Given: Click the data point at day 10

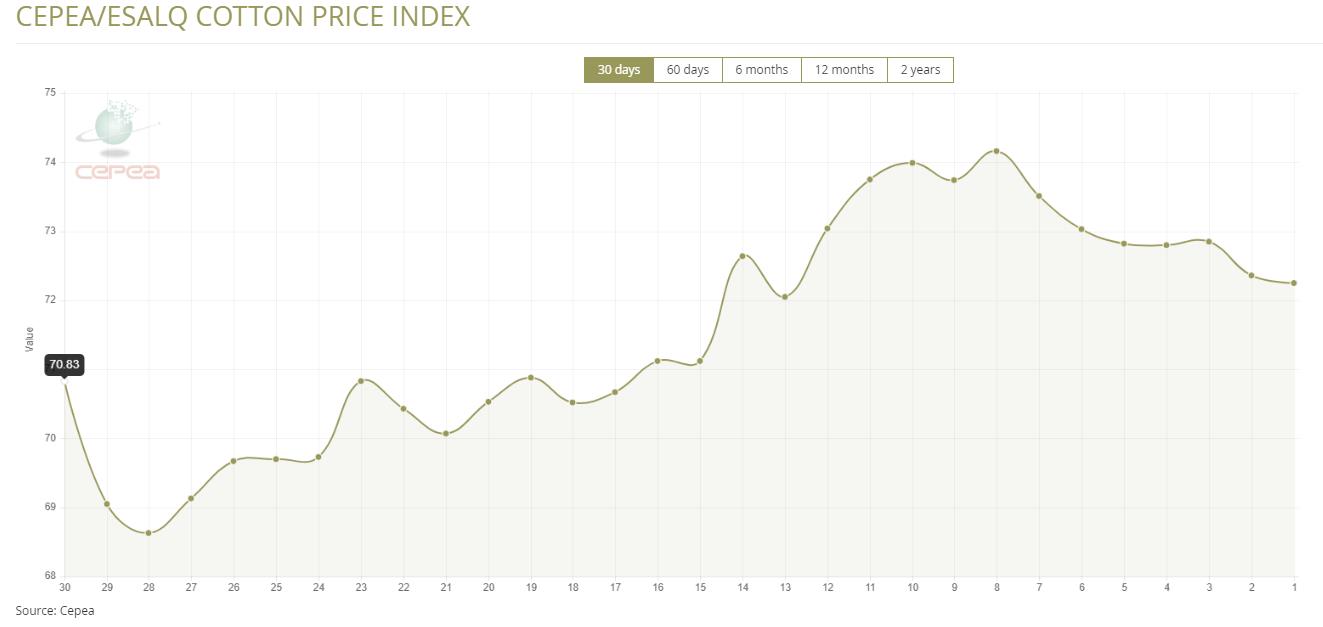Looking at the screenshot, I should pyautogui.click(x=912, y=163).
